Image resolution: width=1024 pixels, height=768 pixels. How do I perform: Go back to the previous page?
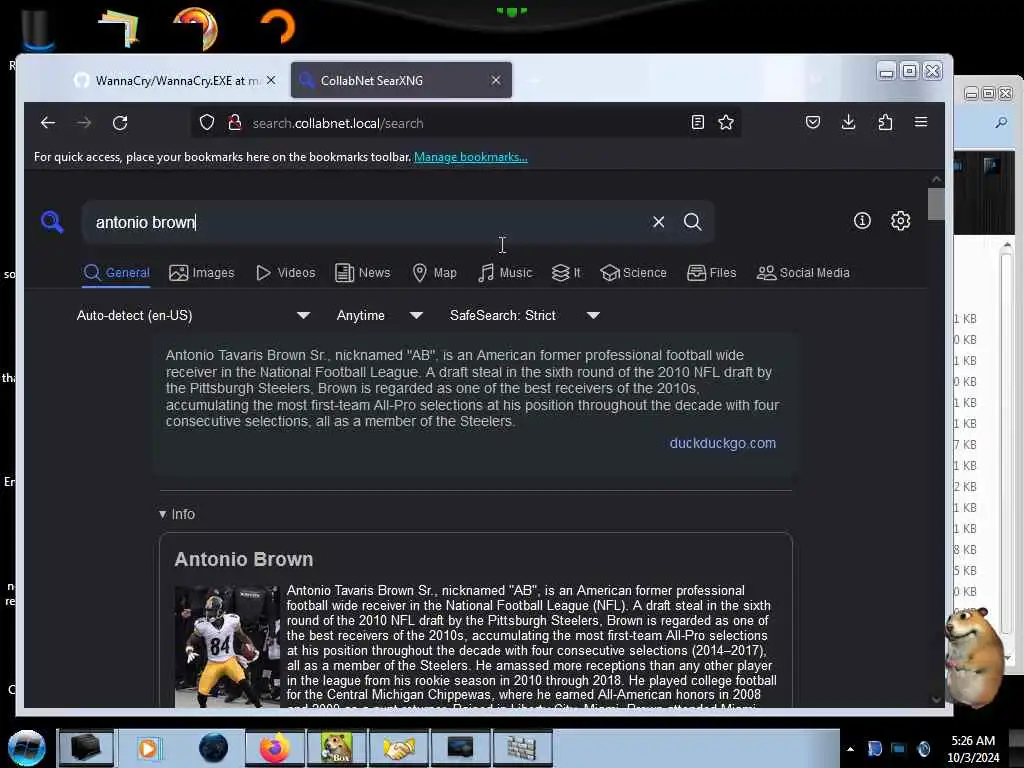(x=48, y=123)
